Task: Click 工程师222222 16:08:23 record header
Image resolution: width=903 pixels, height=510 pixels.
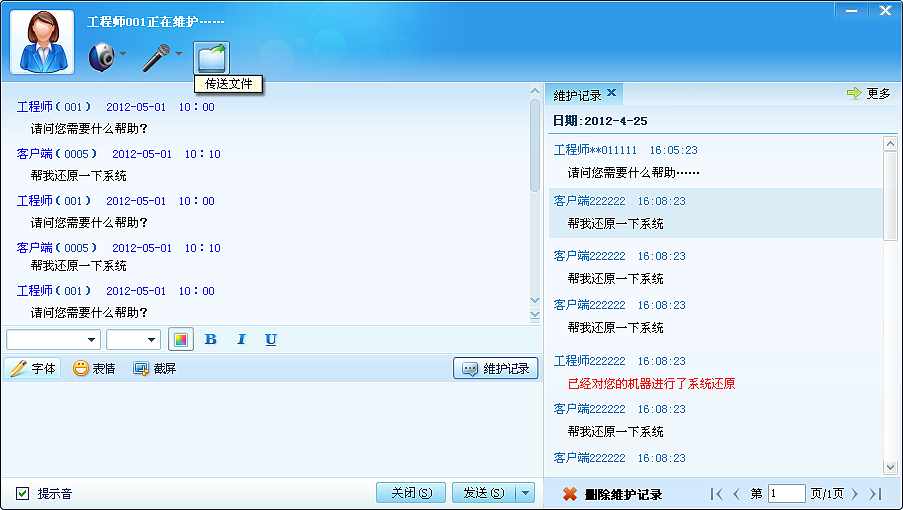Action: pos(619,361)
